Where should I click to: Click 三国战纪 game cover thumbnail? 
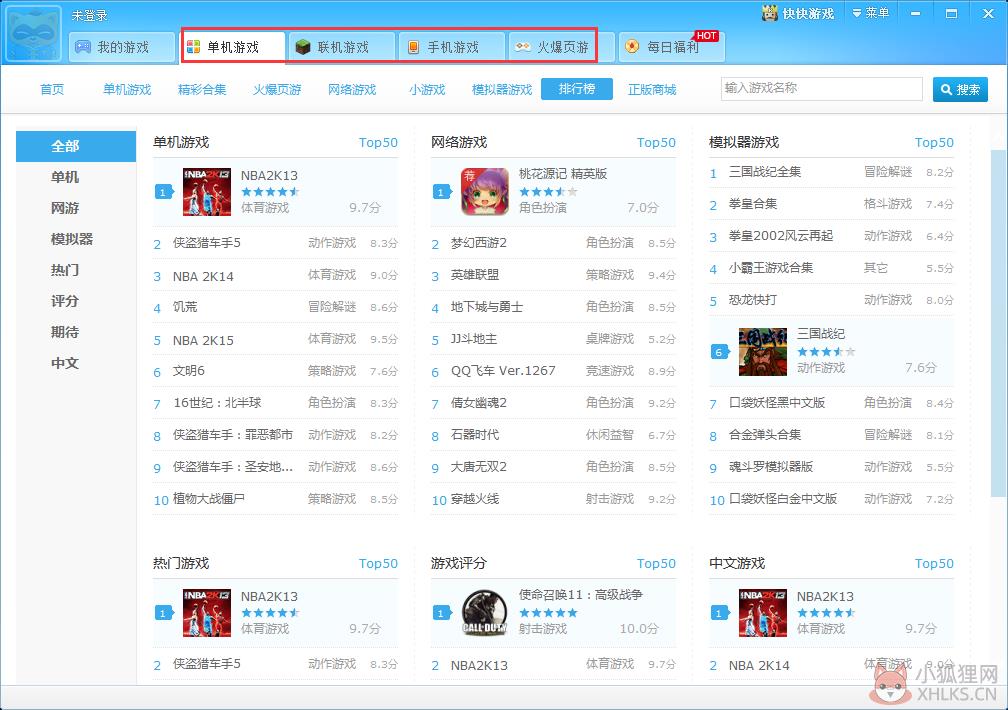[763, 352]
